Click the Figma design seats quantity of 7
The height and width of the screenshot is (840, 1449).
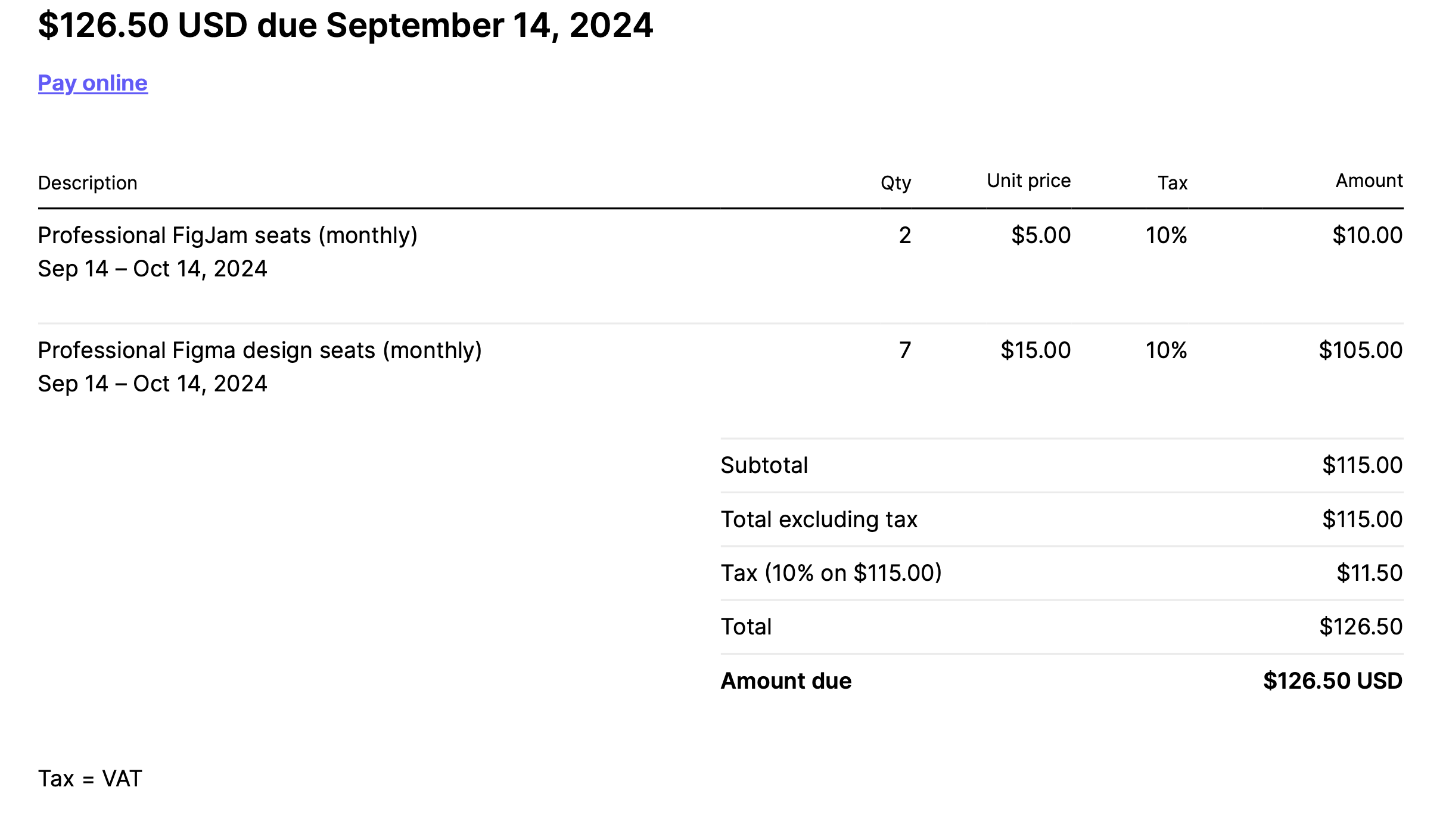pyautogui.click(x=904, y=351)
